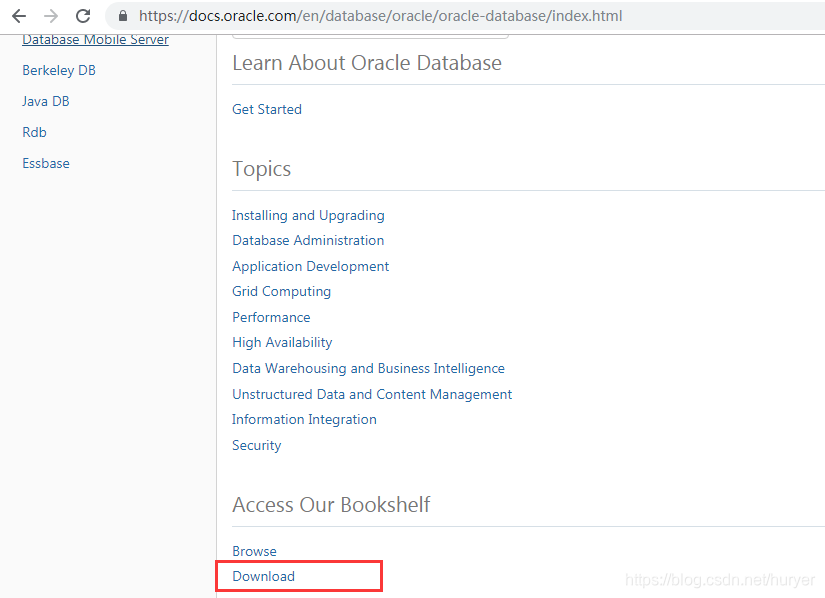Screen dimensions: 825x598
Task: Click the browser forward arrow
Action: point(51,16)
